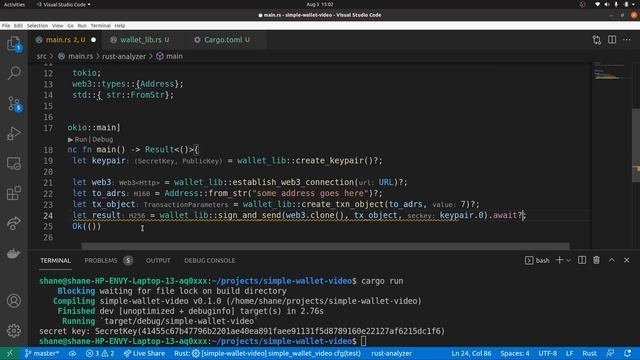The height and width of the screenshot is (360, 640).
Task: Open the clock showing Aug 3 in top bar
Action: (320, 4)
